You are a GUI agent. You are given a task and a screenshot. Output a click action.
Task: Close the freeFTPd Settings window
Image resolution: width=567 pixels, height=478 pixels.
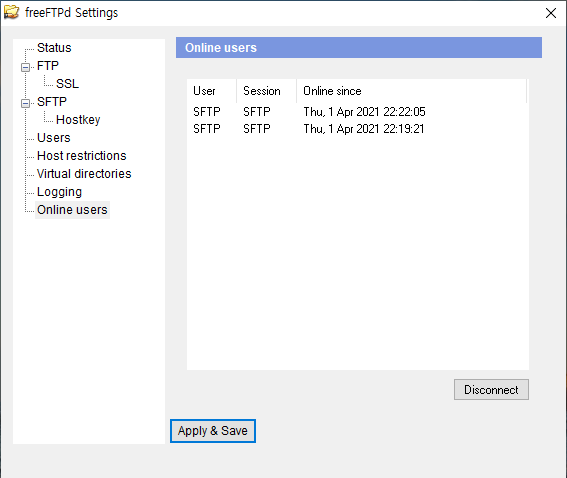(x=551, y=13)
